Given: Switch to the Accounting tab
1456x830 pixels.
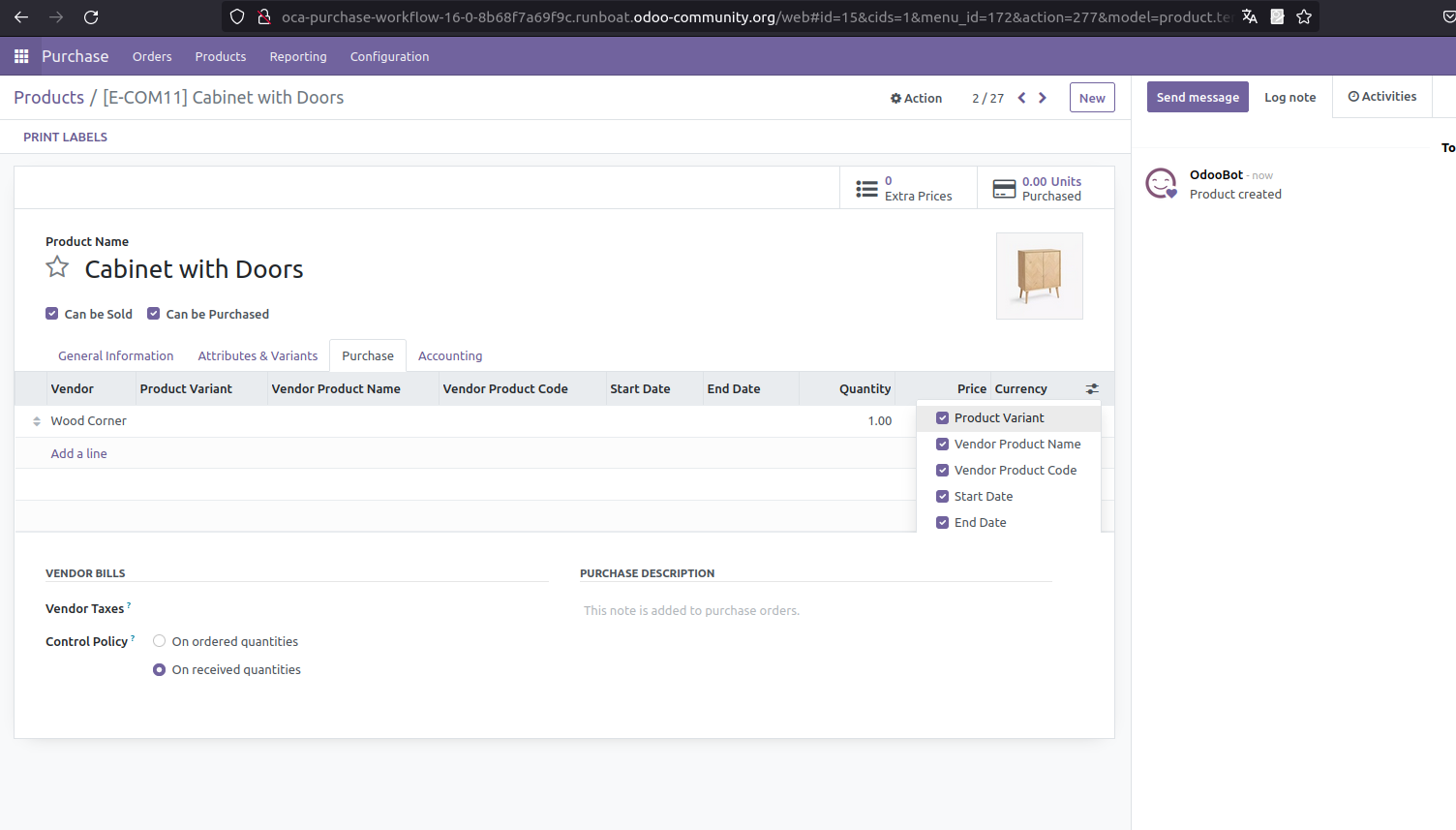Looking at the screenshot, I should point(449,356).
